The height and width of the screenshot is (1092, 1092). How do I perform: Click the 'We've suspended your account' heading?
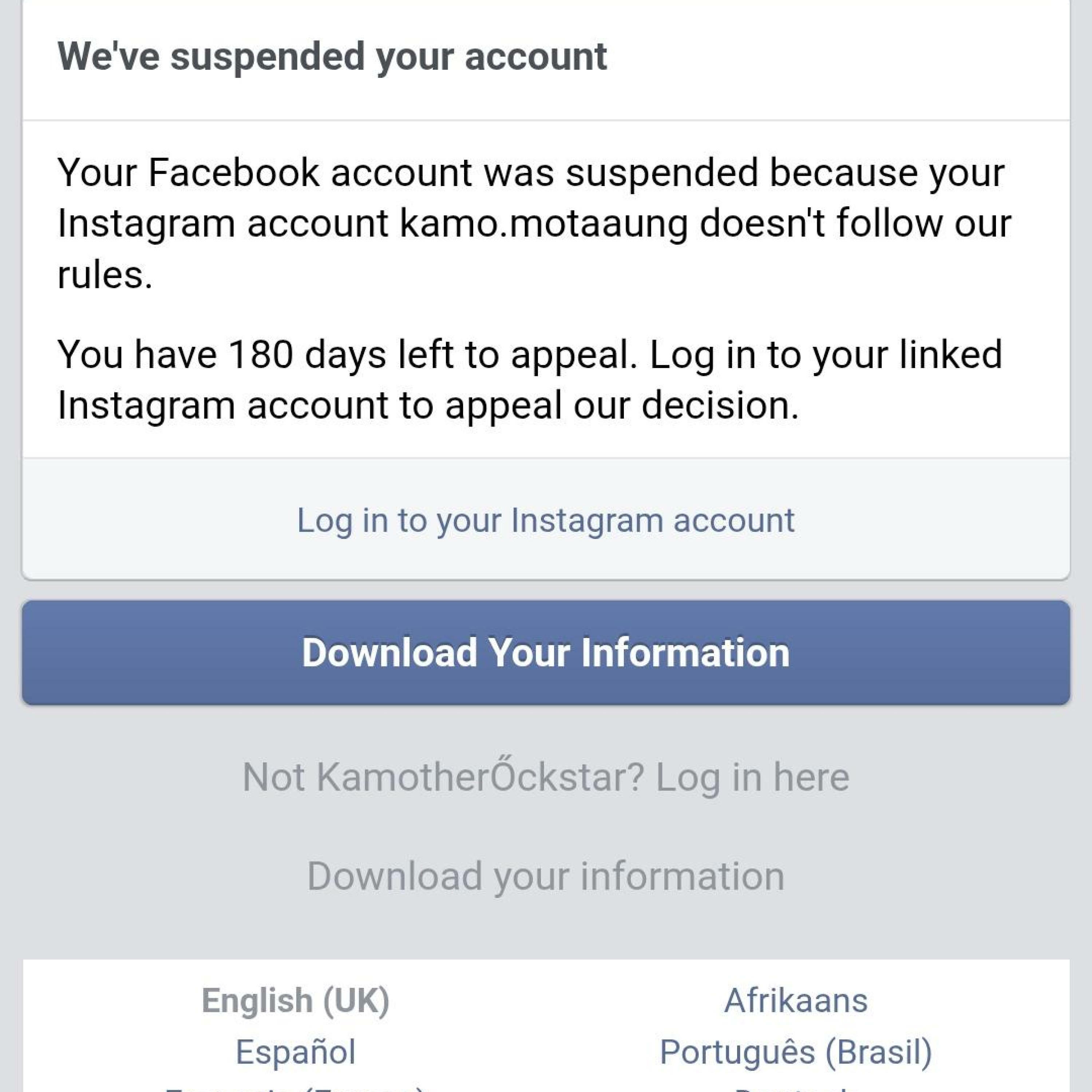click(332, 56)
